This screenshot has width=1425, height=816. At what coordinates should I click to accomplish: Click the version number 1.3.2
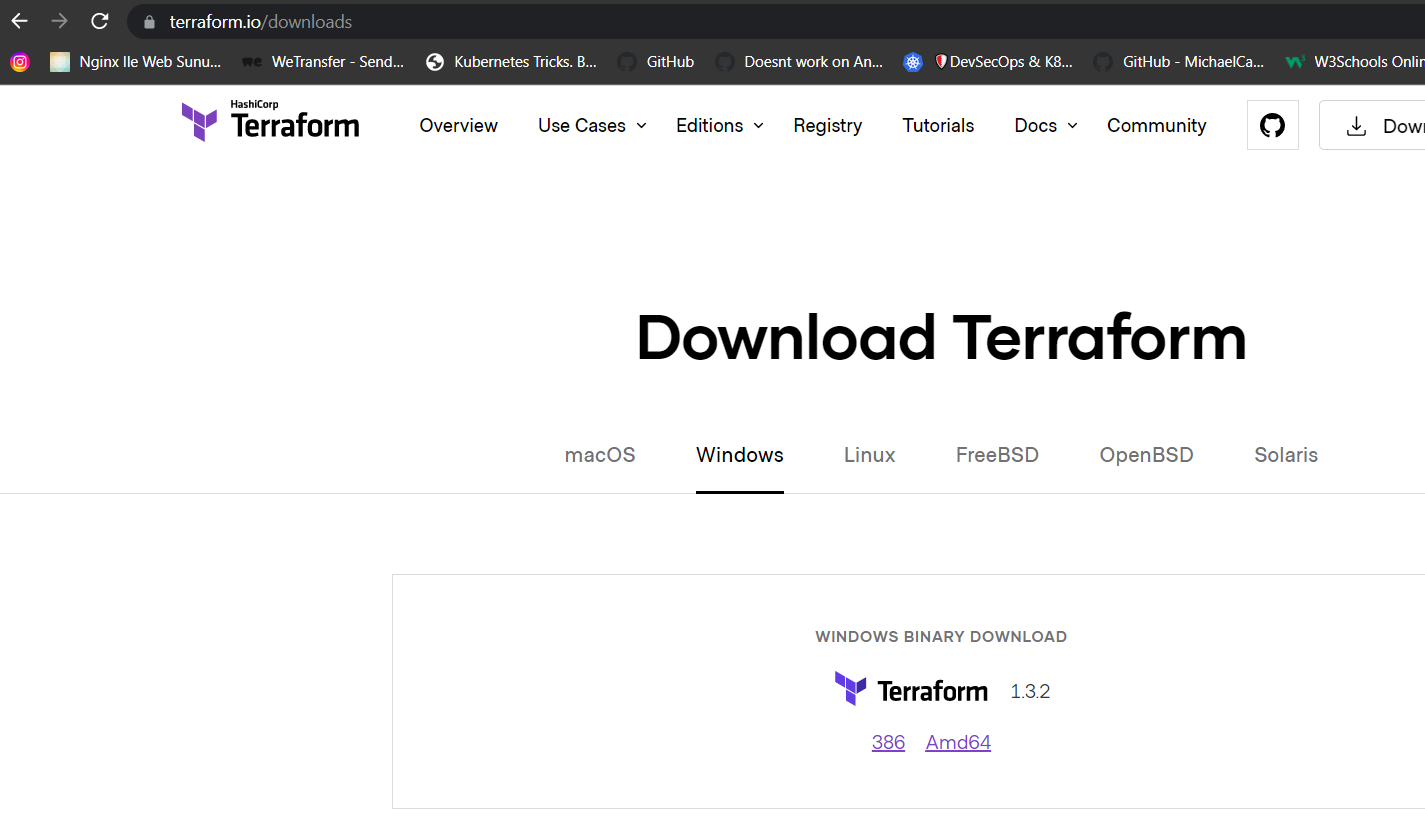[1030, 691]
